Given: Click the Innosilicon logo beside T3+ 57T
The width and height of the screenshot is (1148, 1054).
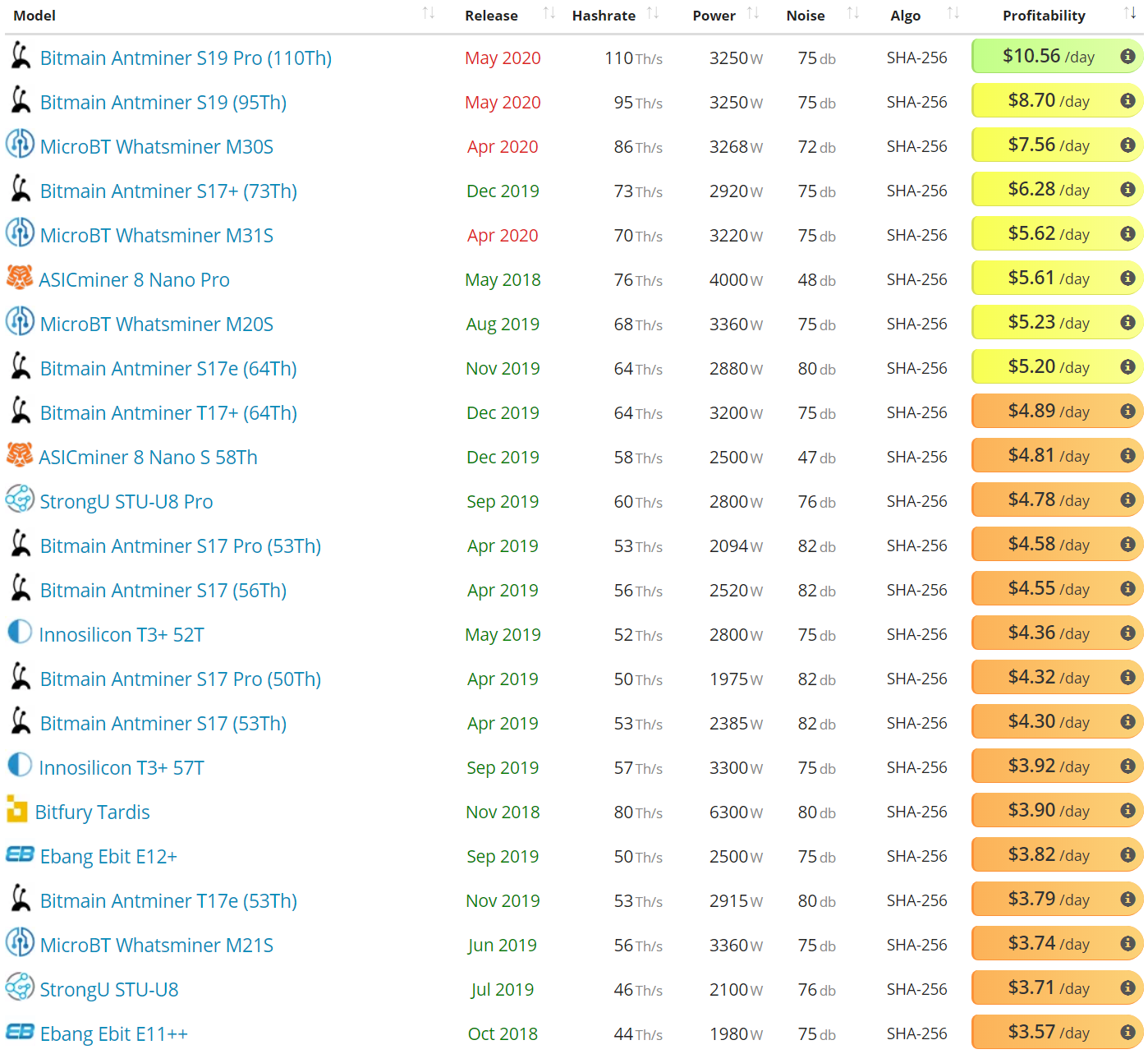Looking at the screenshot, I should [20, 765].
